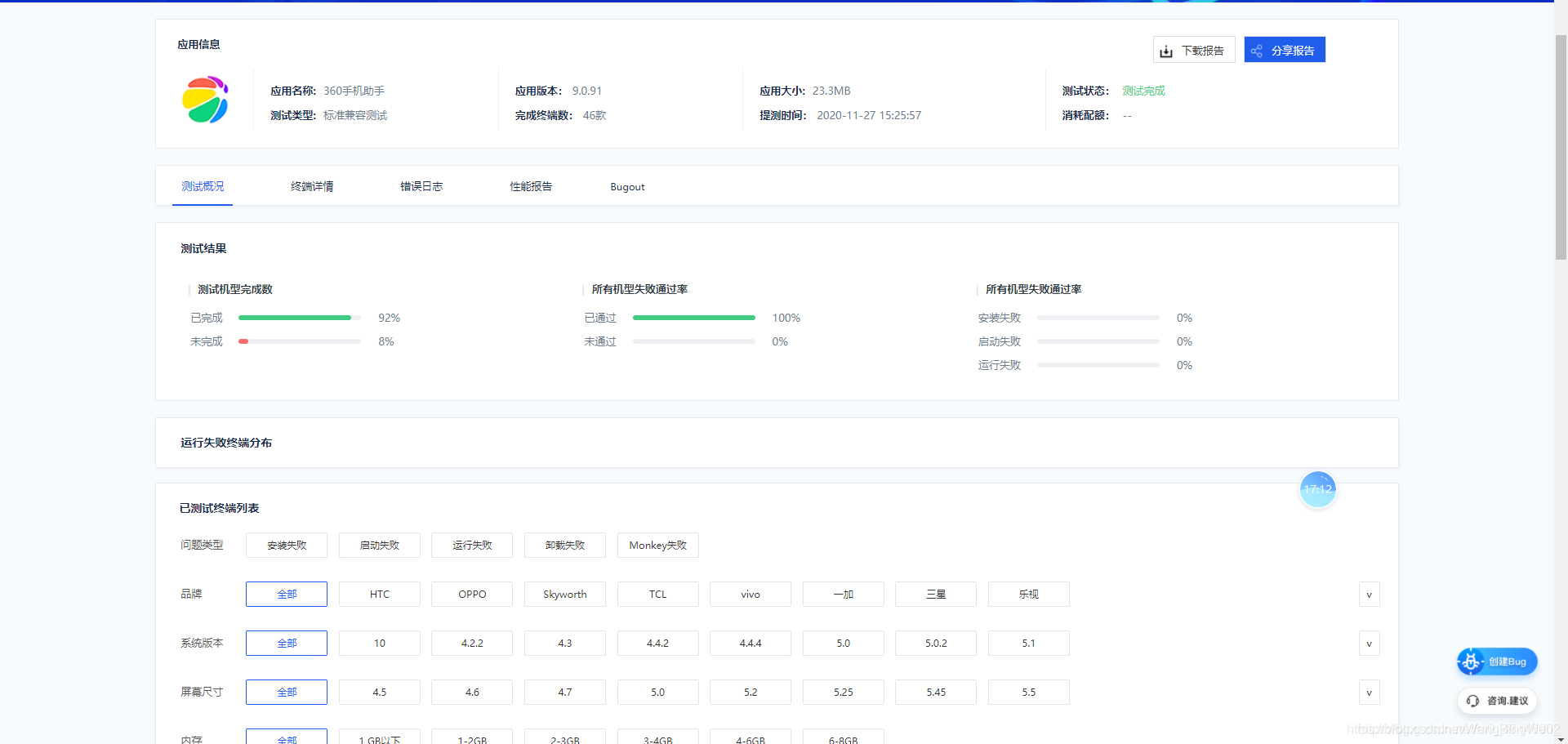Click the 创建Bug floating button

(1497, 662)
